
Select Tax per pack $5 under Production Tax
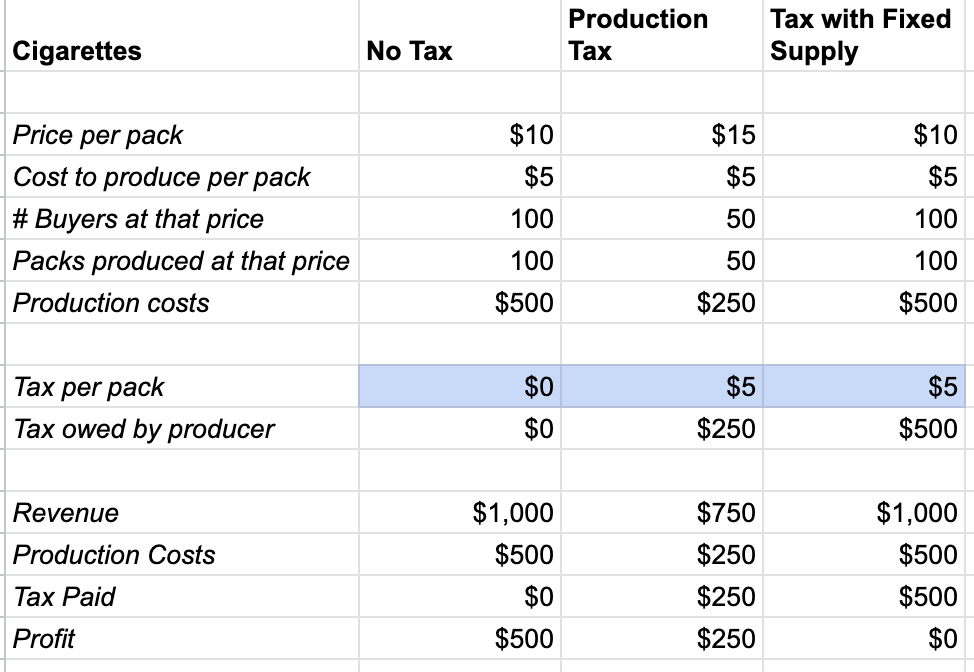coord(662,386)
